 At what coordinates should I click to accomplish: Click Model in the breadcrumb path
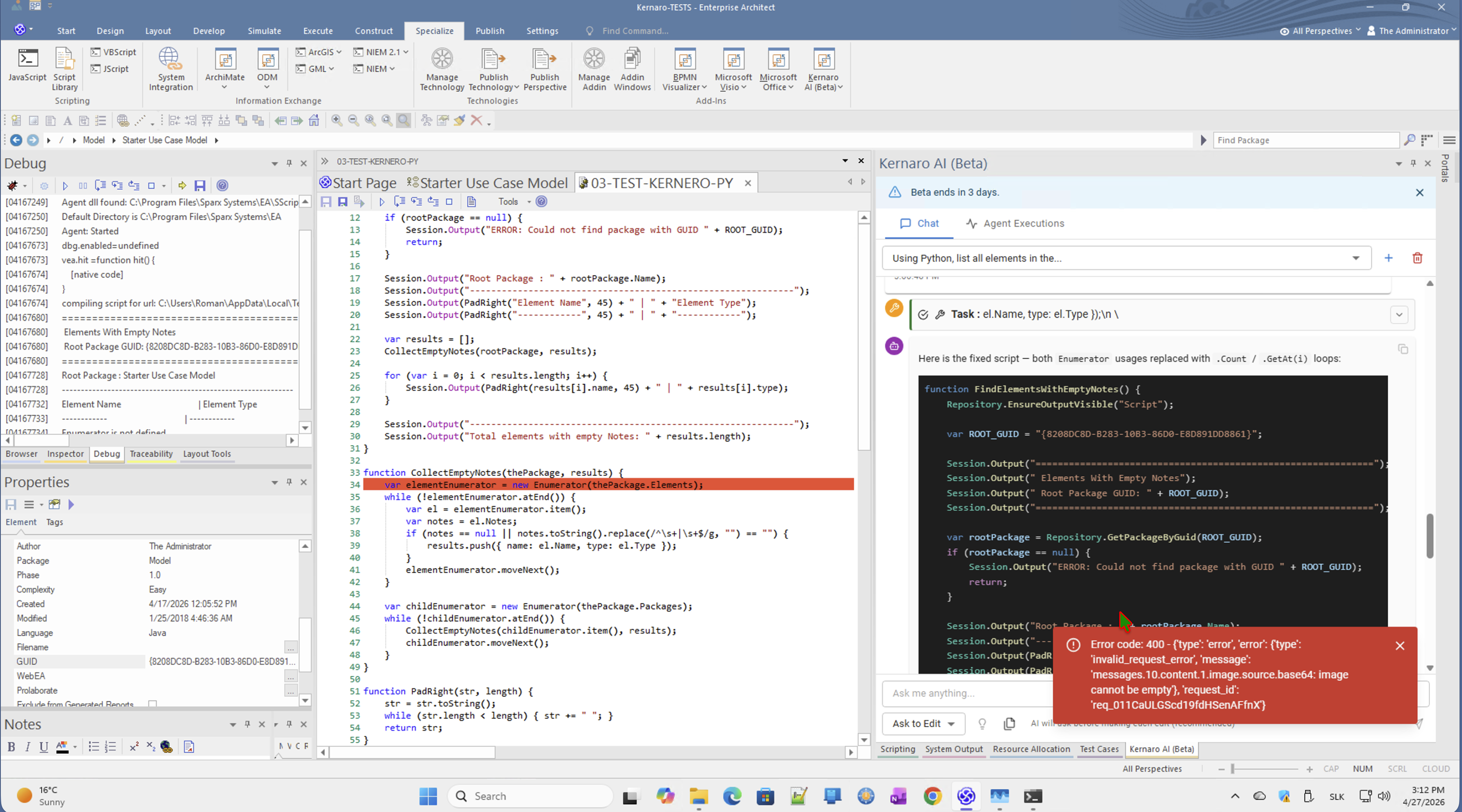click(x=94, y=140)
